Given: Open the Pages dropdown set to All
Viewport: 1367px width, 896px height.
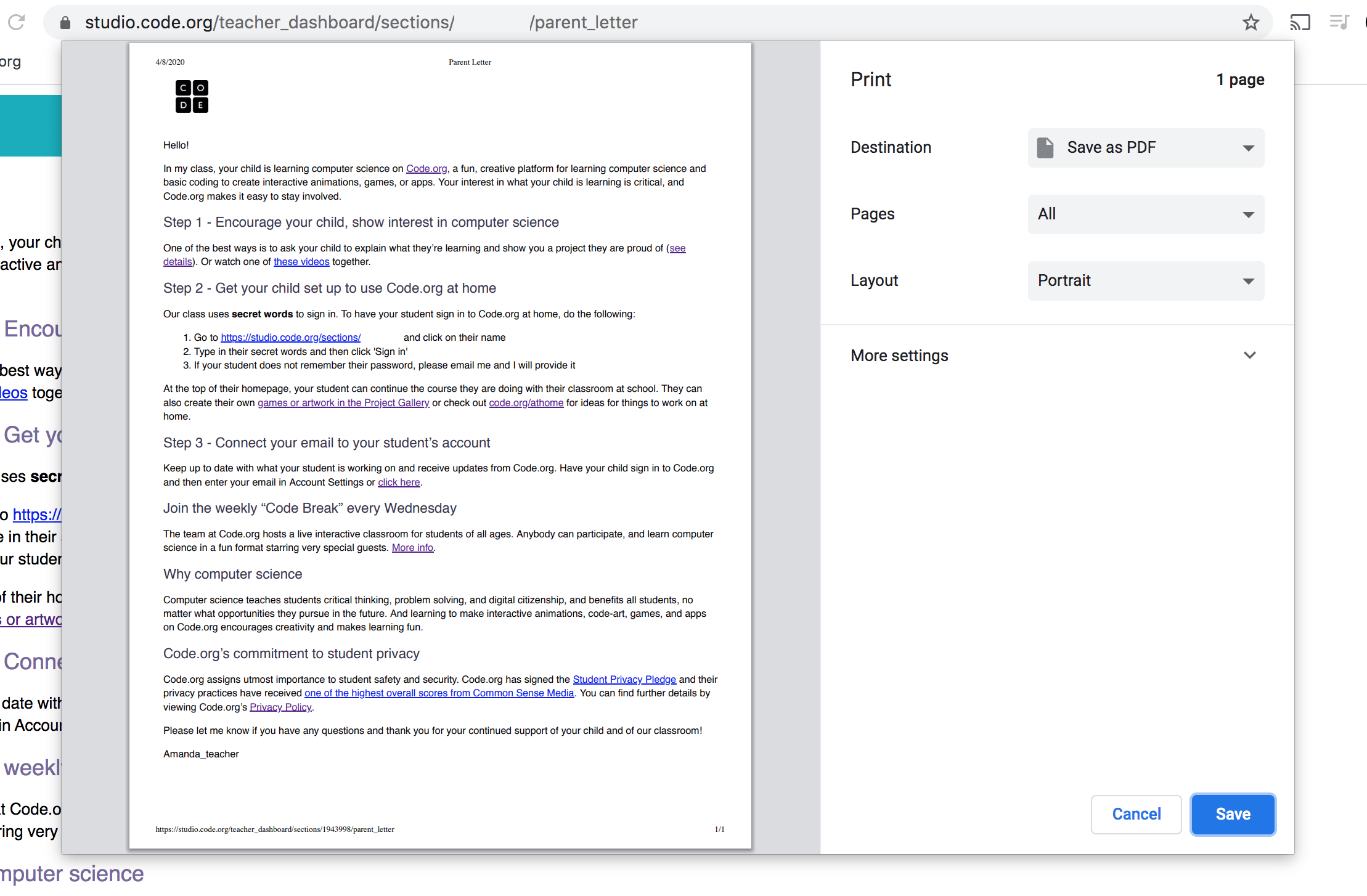Looking at the screenshot, I should pyautogui.click(x=1146, y=214).
